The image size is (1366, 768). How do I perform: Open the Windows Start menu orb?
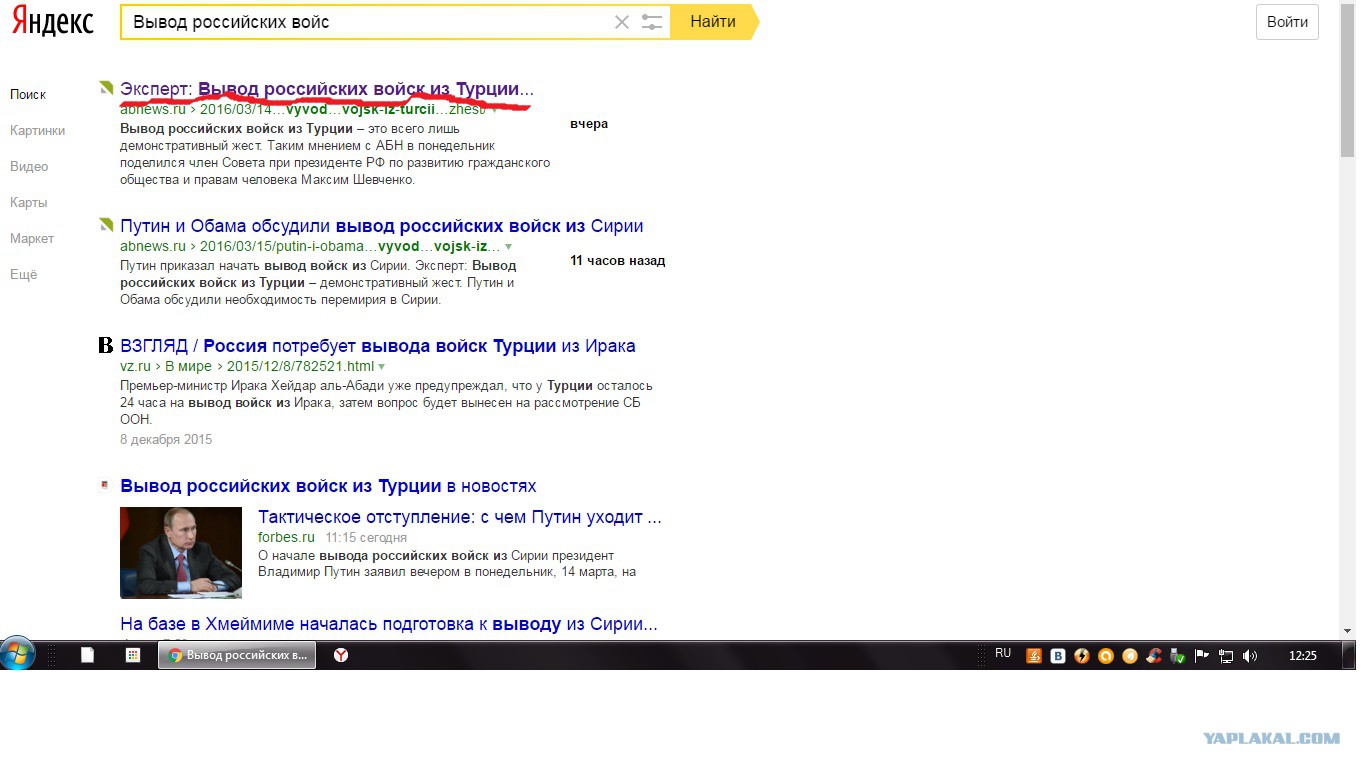tap(17, 654)
